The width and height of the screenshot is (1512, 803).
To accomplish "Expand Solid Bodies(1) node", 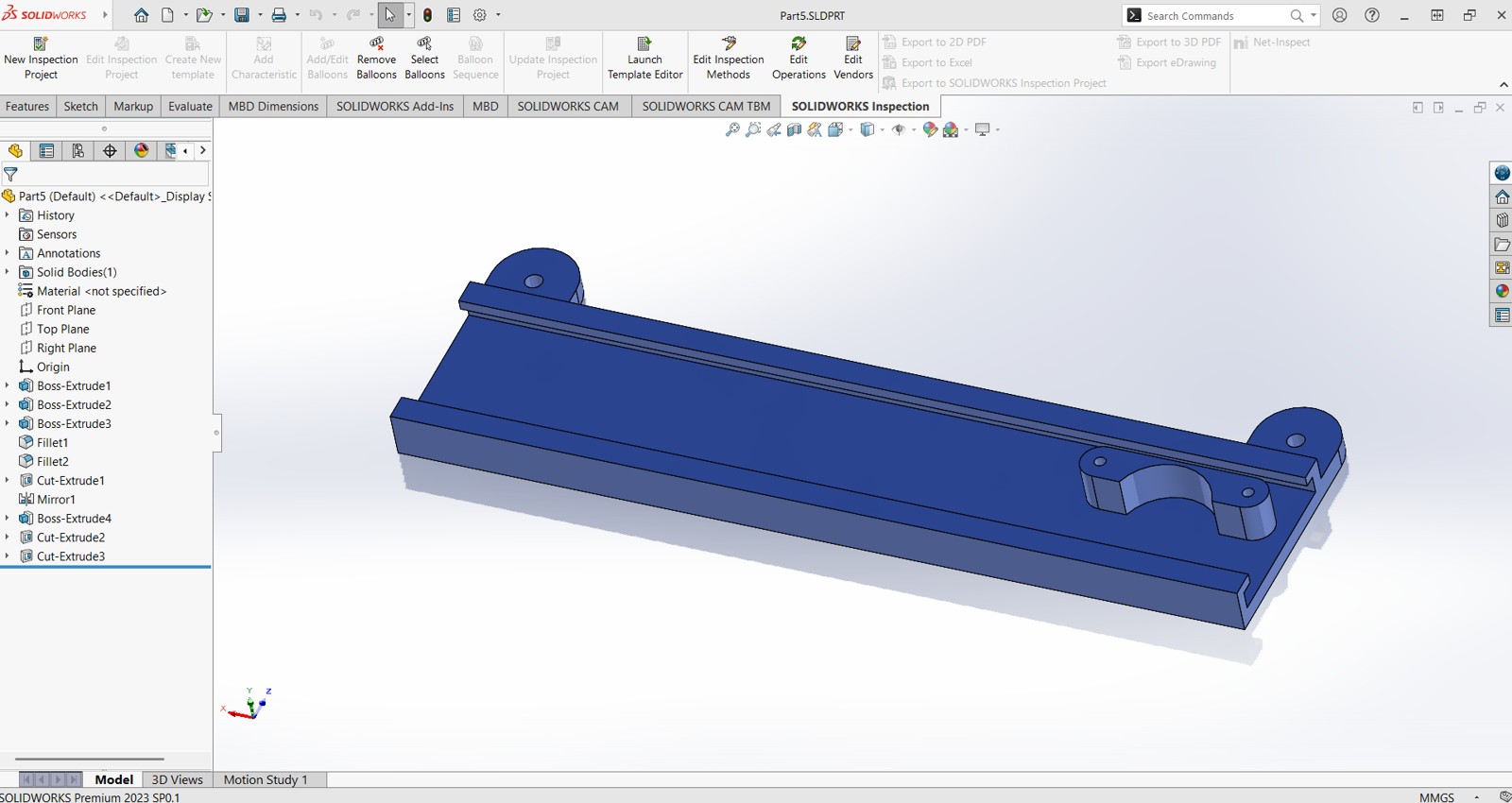I will (x=8, y=272).
